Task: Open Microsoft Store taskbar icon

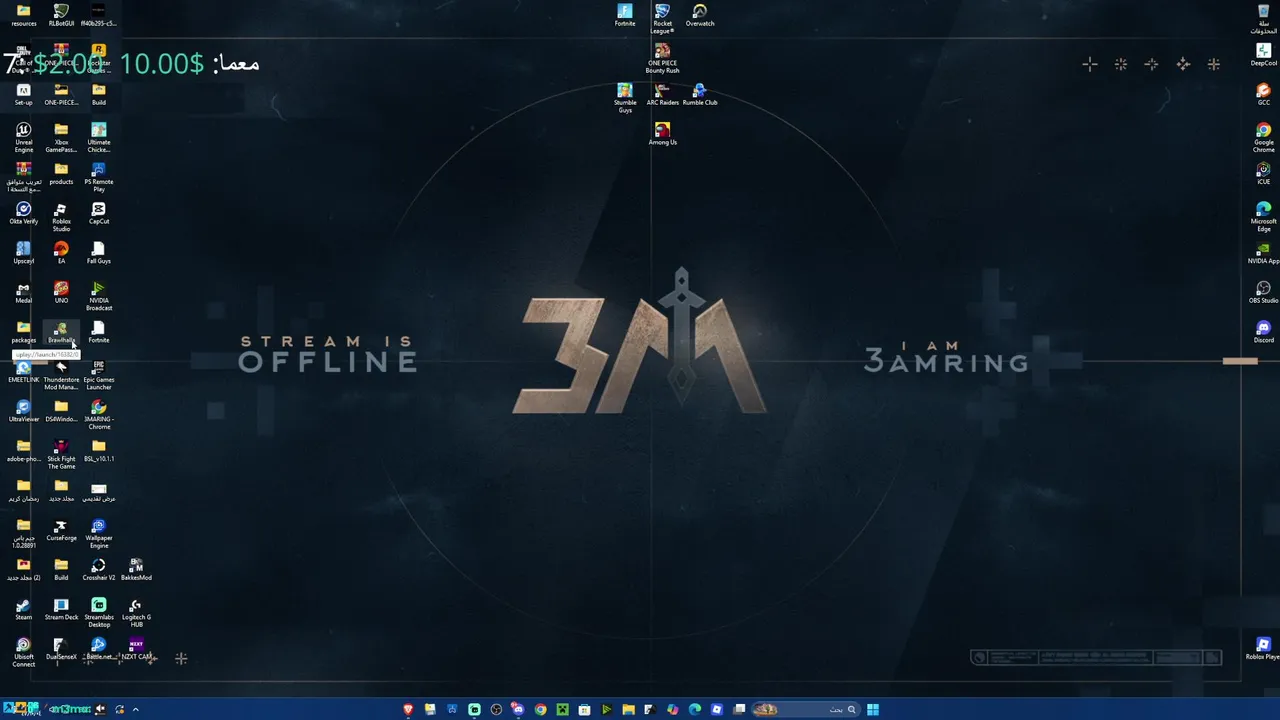Action: coord(584,710)
